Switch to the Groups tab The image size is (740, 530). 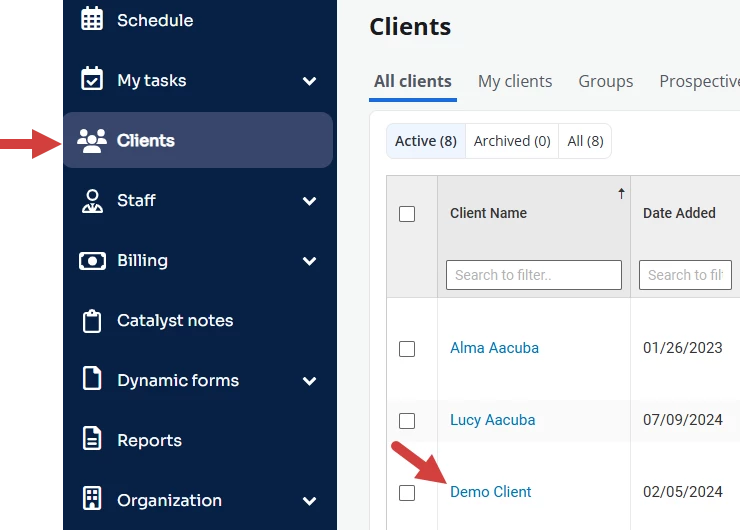tap(605, 81)
